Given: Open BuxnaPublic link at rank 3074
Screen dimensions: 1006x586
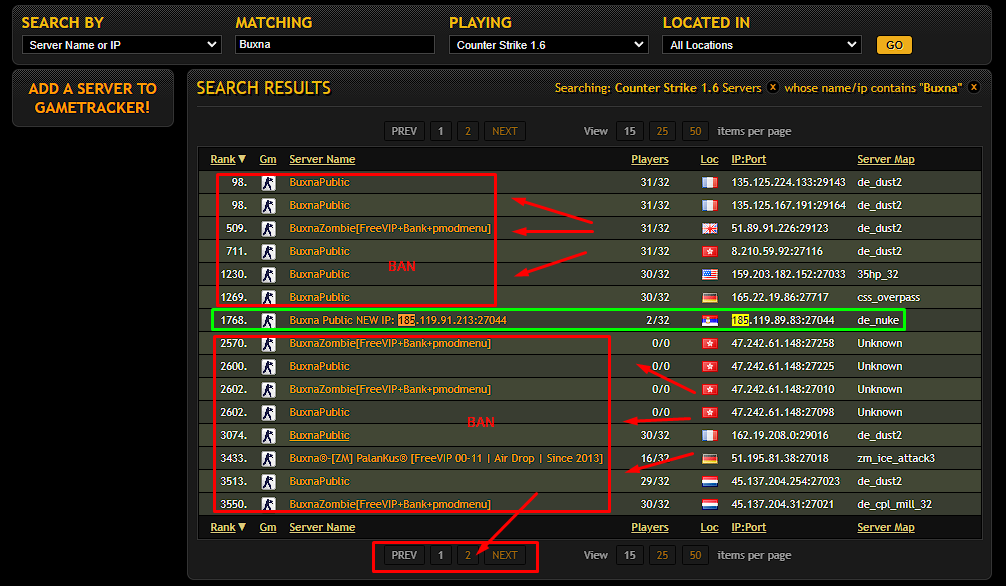Looking at the screenshot, I should [x=320, y=435].
